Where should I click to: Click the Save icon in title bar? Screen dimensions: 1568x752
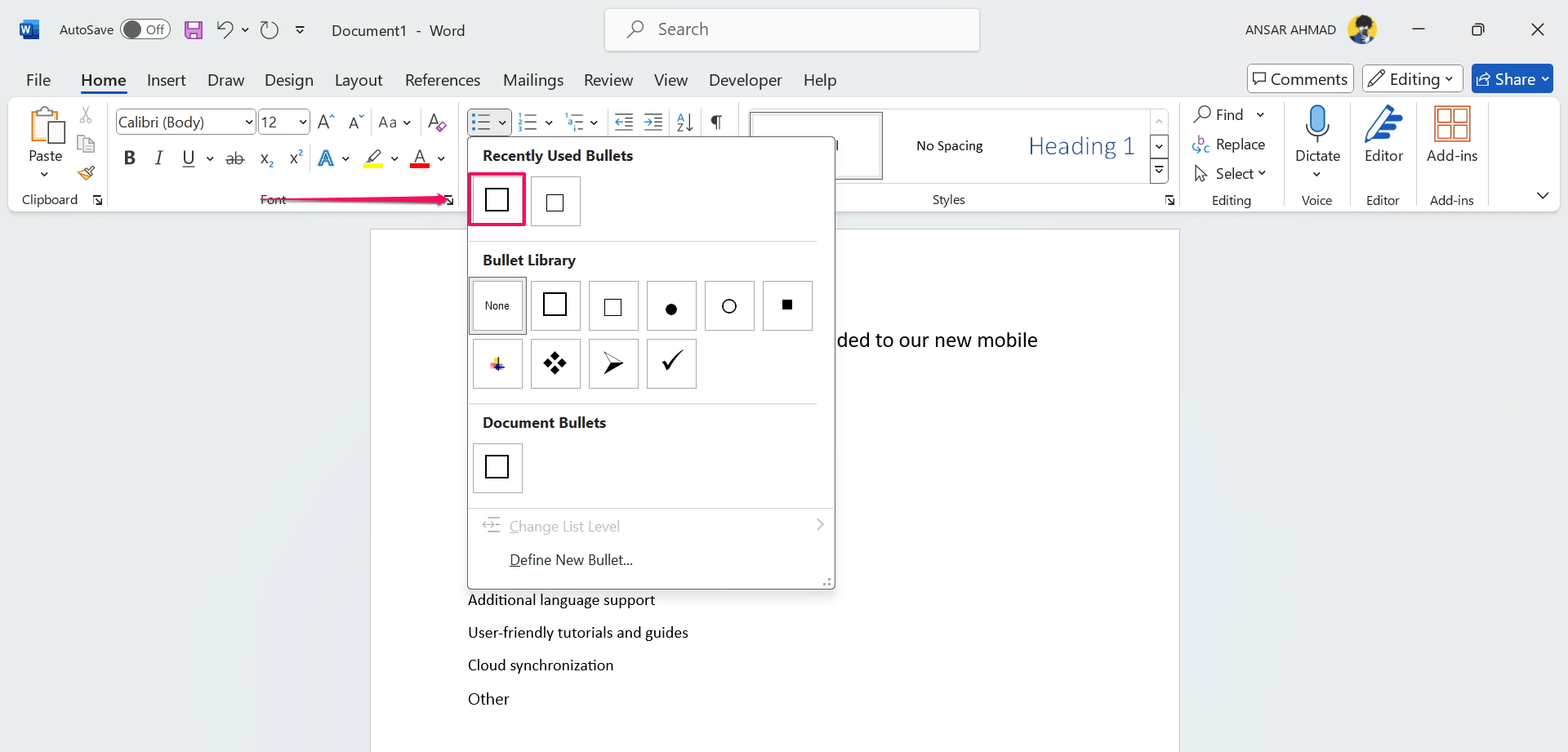click(x=194, y=30)
